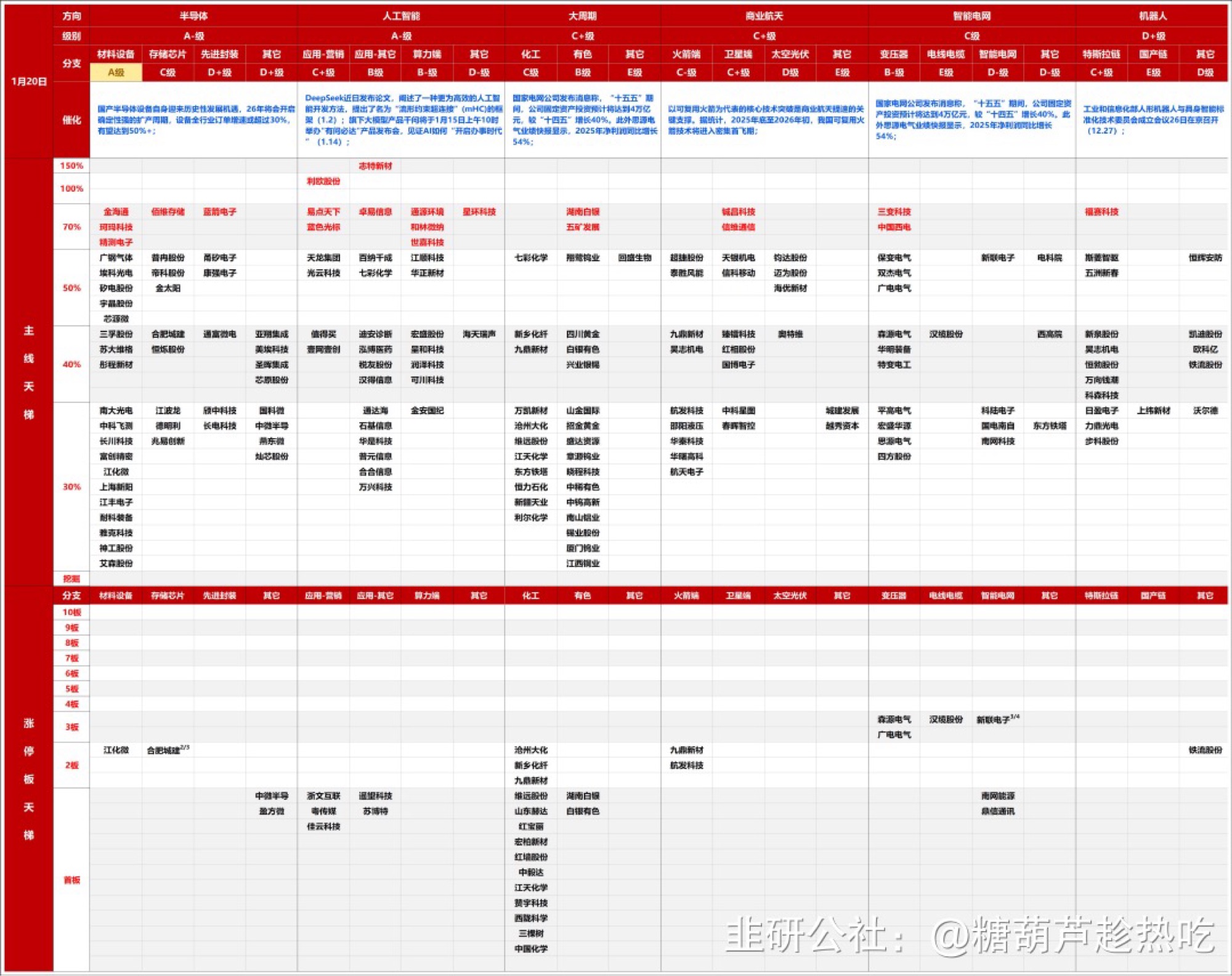Select the 中国化学 cell in 首板 section

[x=530, y=948]
